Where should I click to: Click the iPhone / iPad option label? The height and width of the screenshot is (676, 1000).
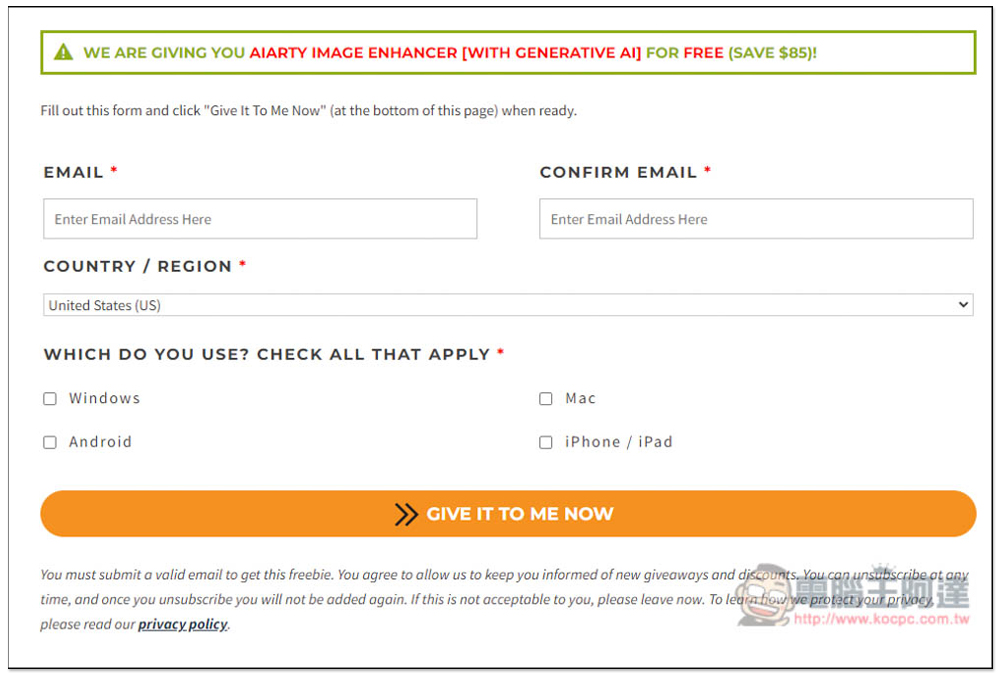[619, 441]
